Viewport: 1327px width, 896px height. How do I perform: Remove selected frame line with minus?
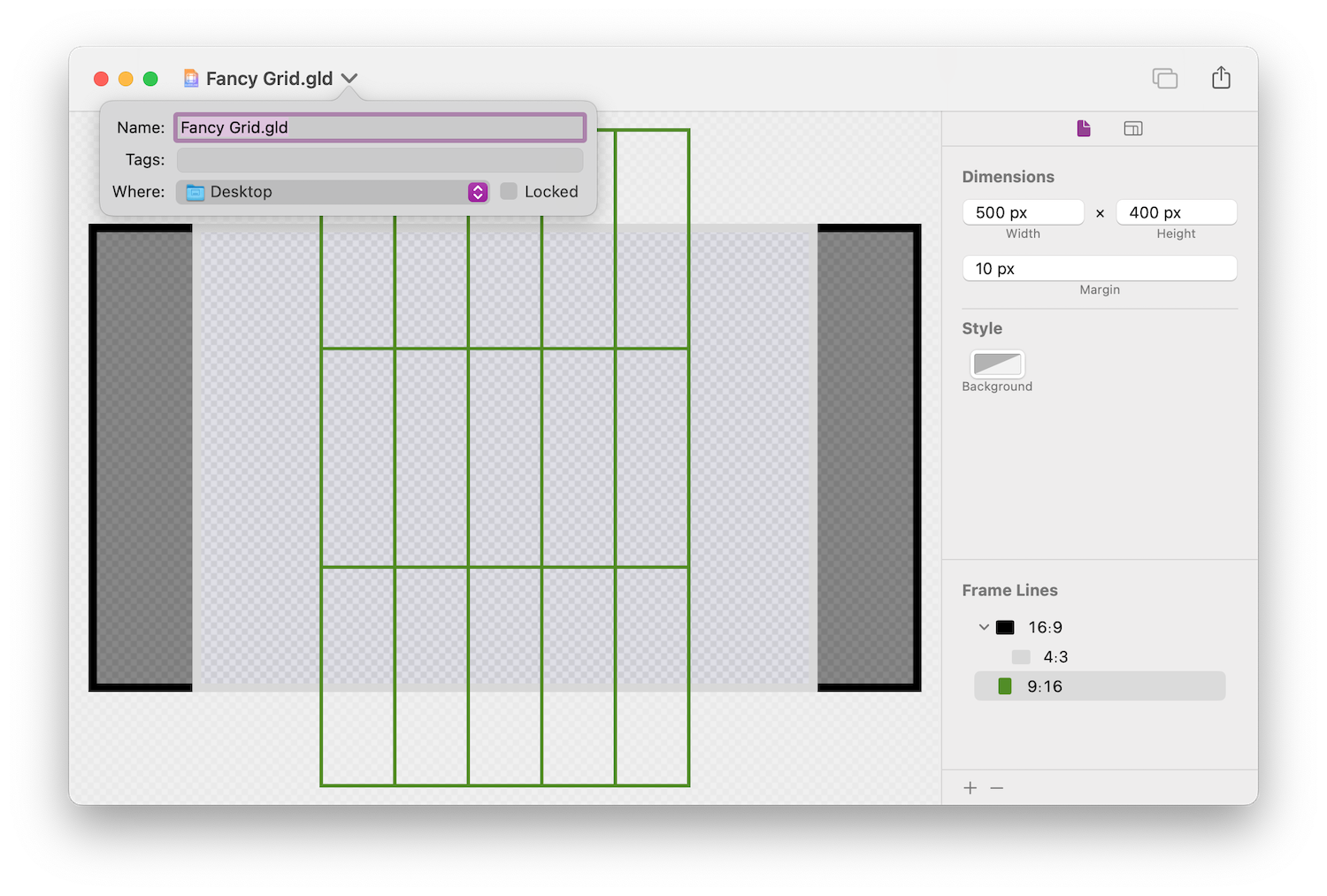997,788
